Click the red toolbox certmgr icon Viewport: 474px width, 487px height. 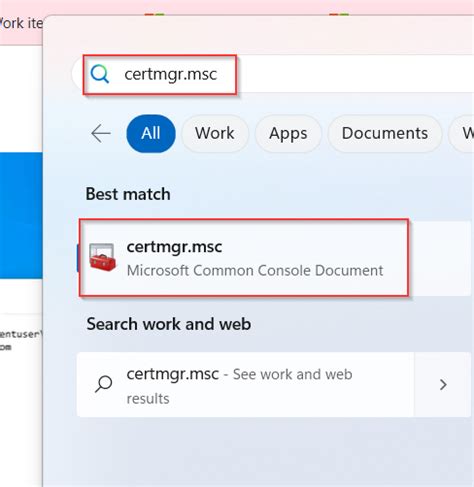click(102, 257)
